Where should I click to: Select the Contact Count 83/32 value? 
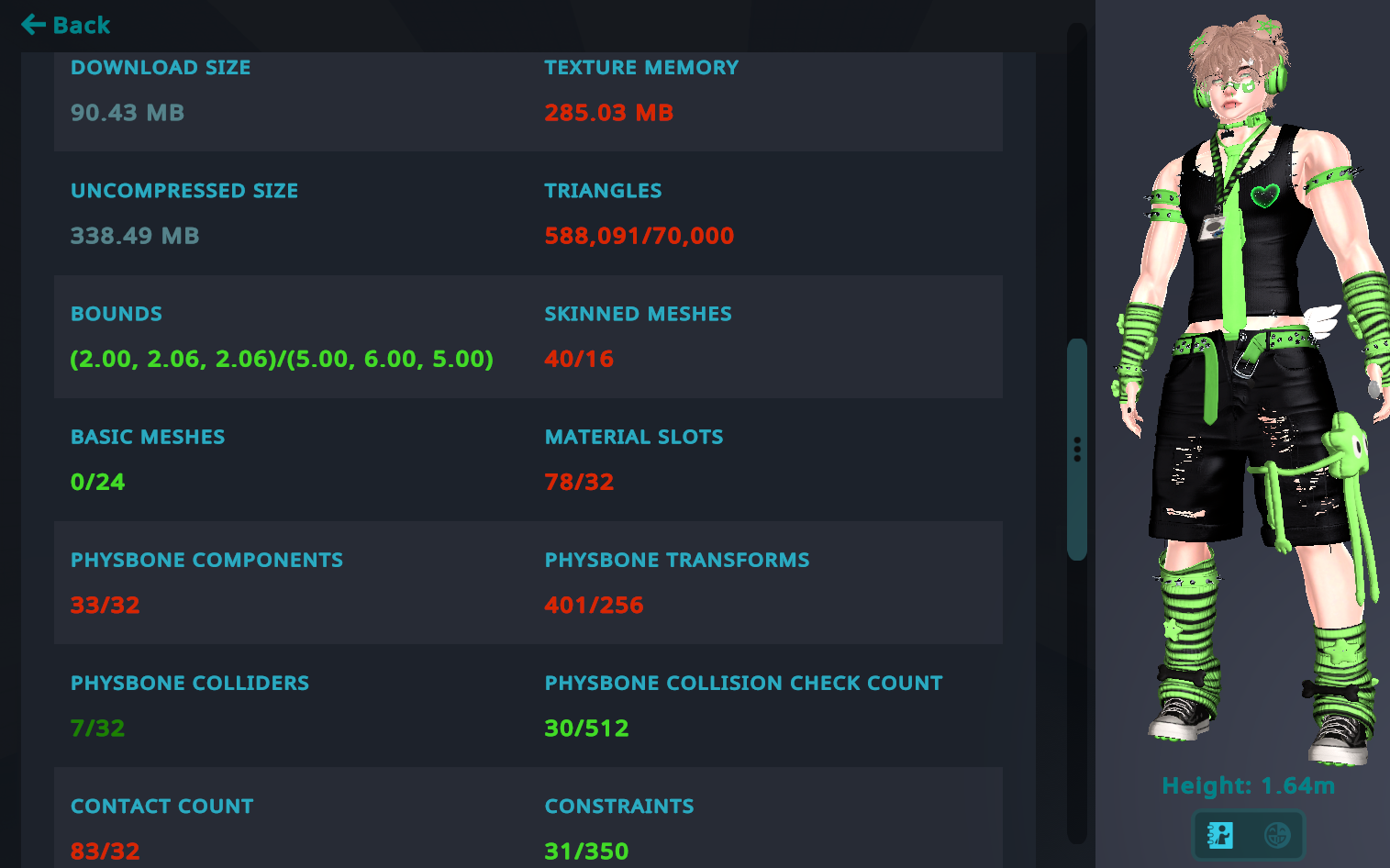pyautogui.click(x=106, y=851)
